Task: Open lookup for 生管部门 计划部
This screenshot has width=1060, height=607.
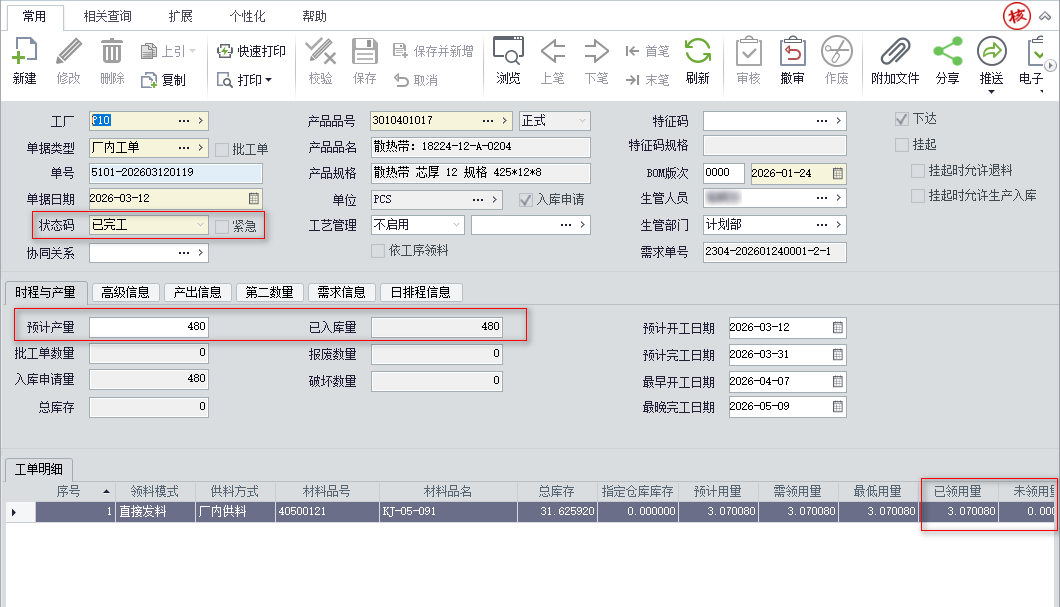Action: pos(822,224)
